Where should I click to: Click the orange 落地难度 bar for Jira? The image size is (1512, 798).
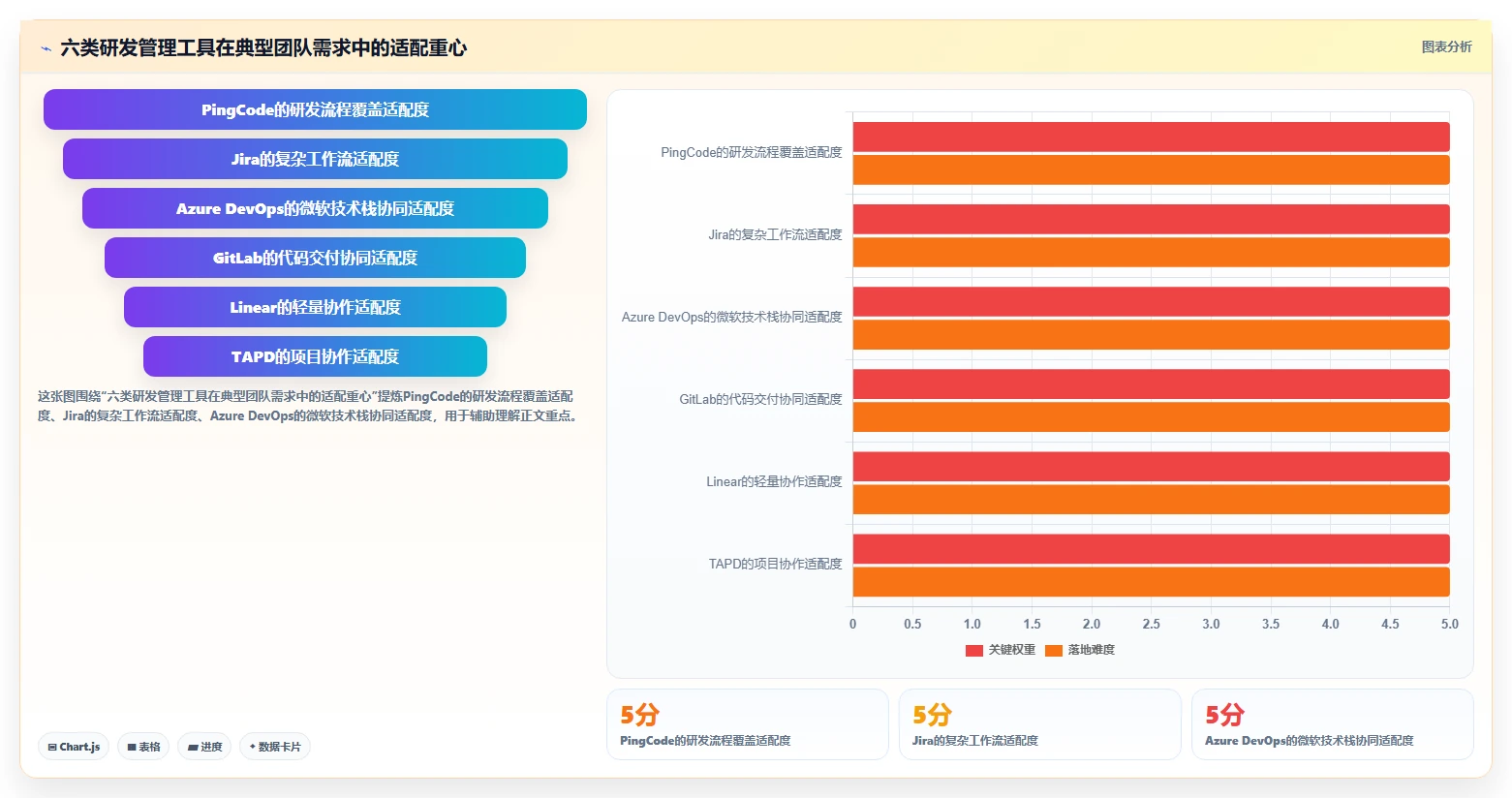1151,252
